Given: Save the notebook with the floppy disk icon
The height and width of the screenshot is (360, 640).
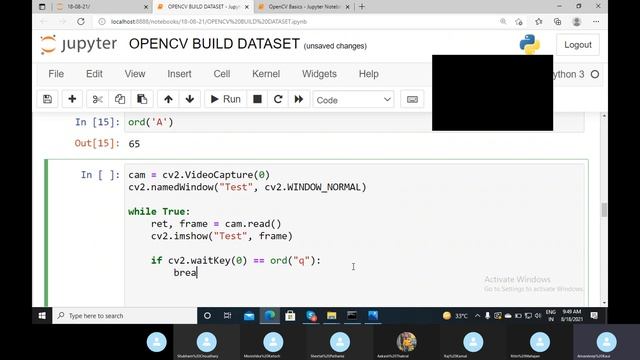Looking at the screenshot, I should pyautogui.click(x=47, y=99).
